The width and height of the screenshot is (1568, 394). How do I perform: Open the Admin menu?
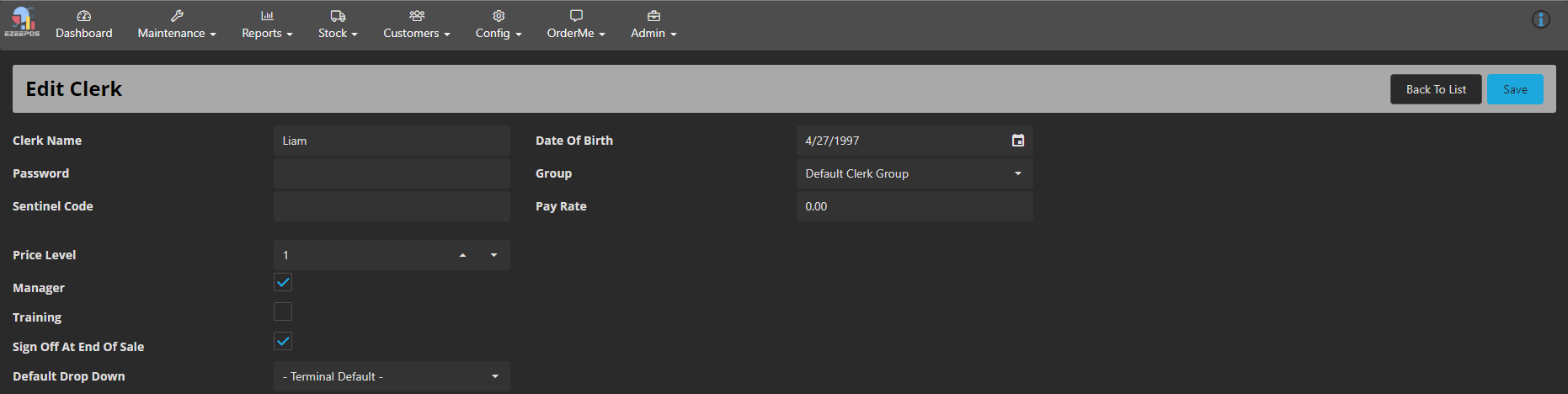tap(653, 33)
